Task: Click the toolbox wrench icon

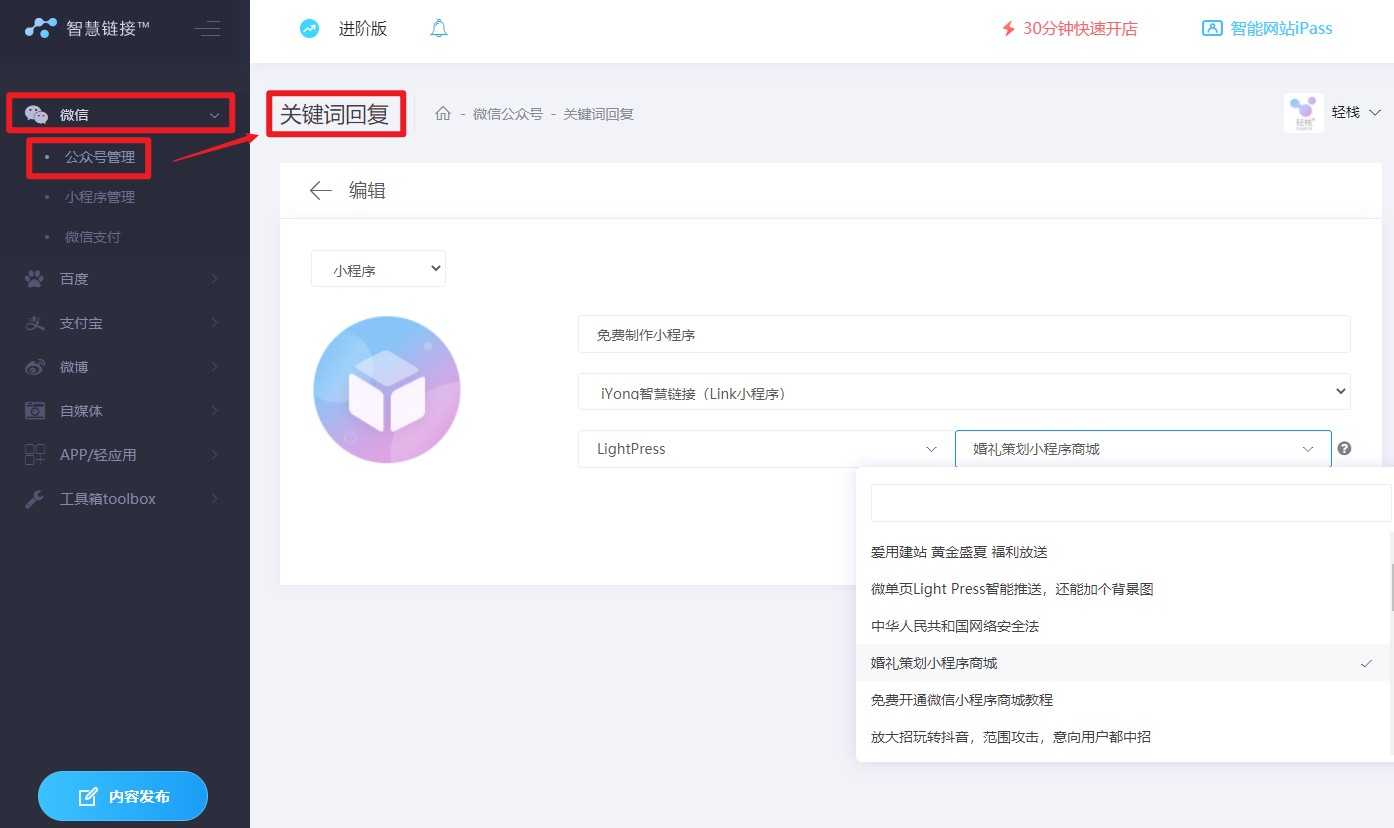Action: (35, 499)
